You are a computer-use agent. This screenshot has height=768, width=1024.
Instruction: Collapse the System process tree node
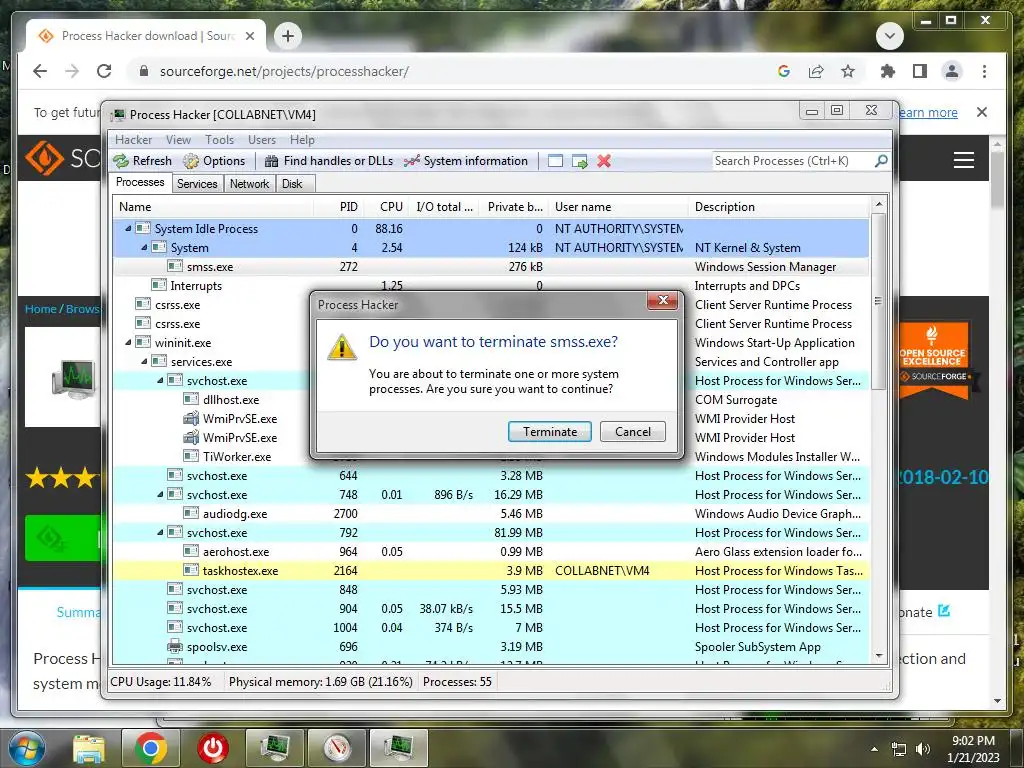144,248
